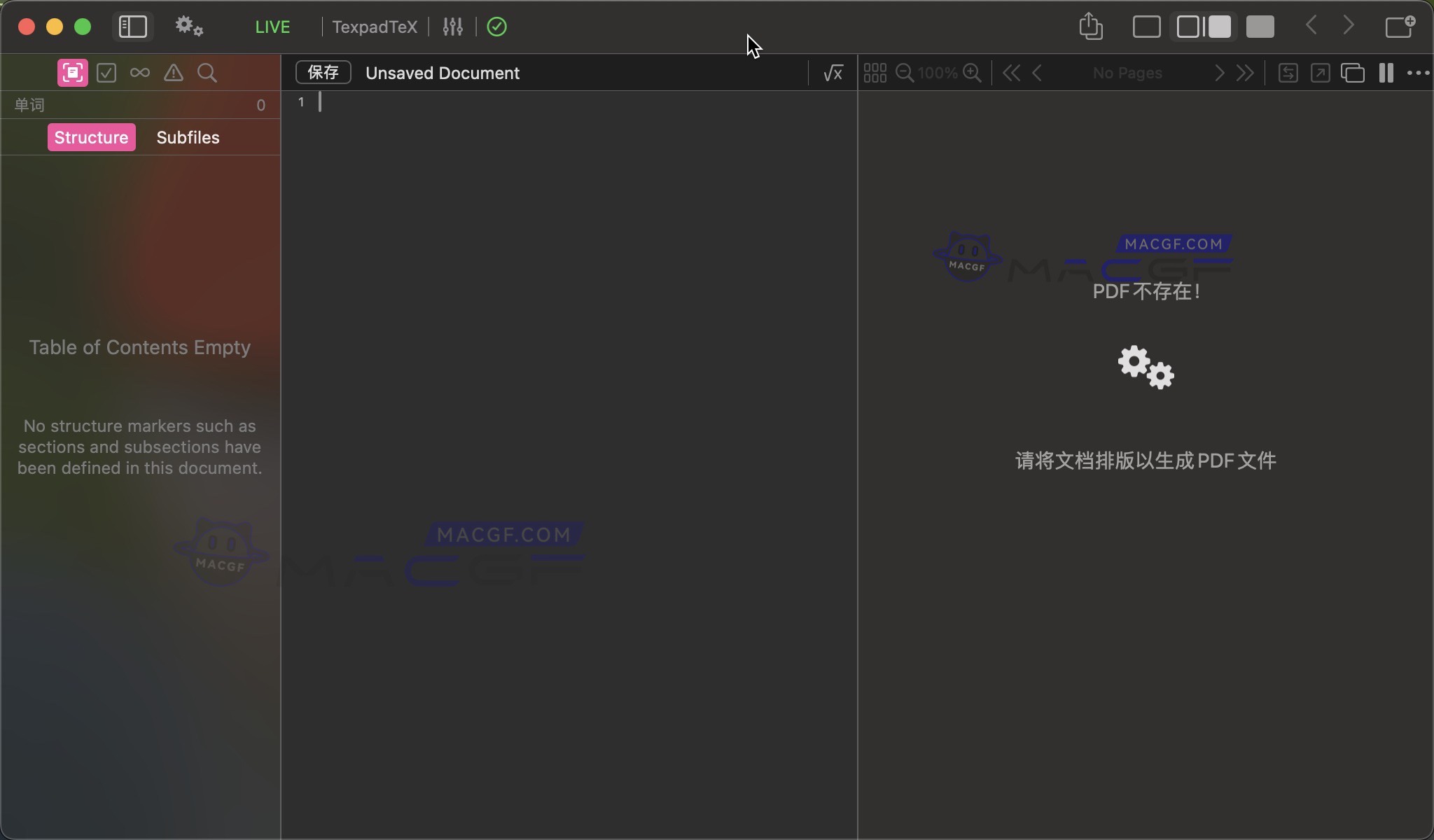1434x840 pixels.
Task: Open settings via the gear icon
Action: [188, 26]
